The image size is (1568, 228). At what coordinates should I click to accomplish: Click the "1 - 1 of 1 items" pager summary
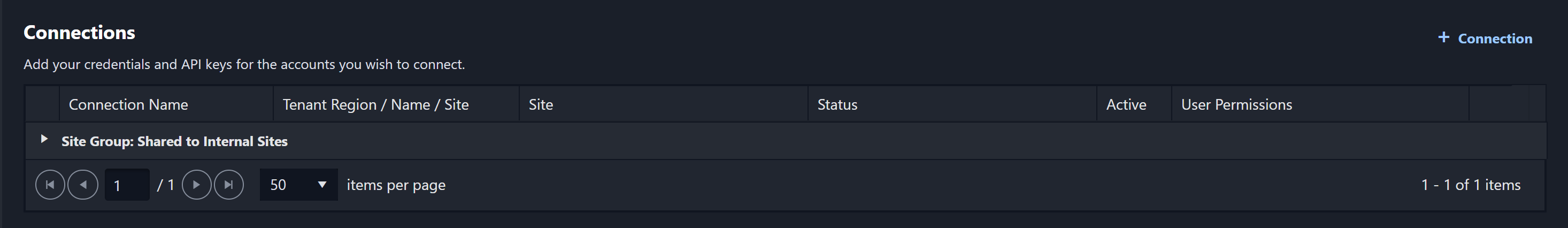click(x=1471, y=185)
